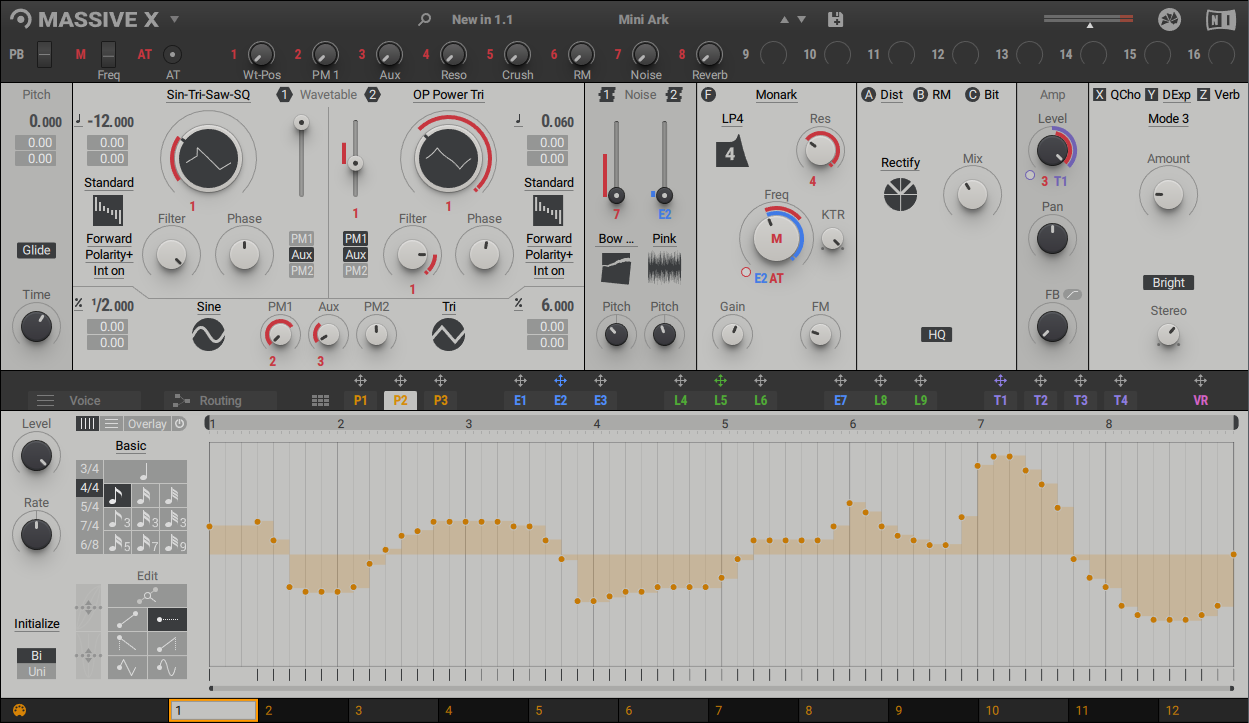Save preset with floppy disk icon
This screenshot has height=723, width=1249.
[x=836, y=19]
